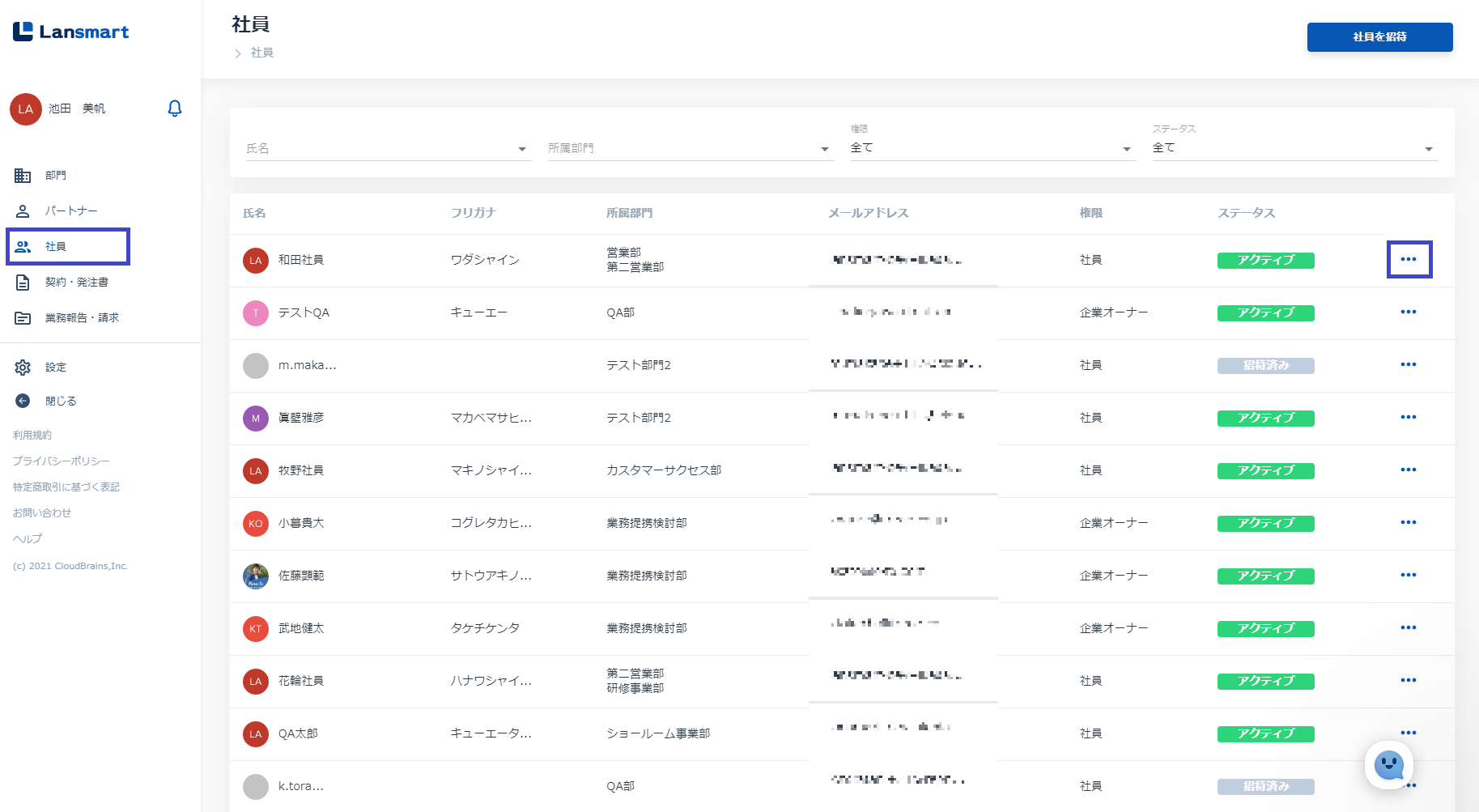Open the chatbot assistant bubble
Viewport: 1479px width, 812px height.
click(1388, 764)
